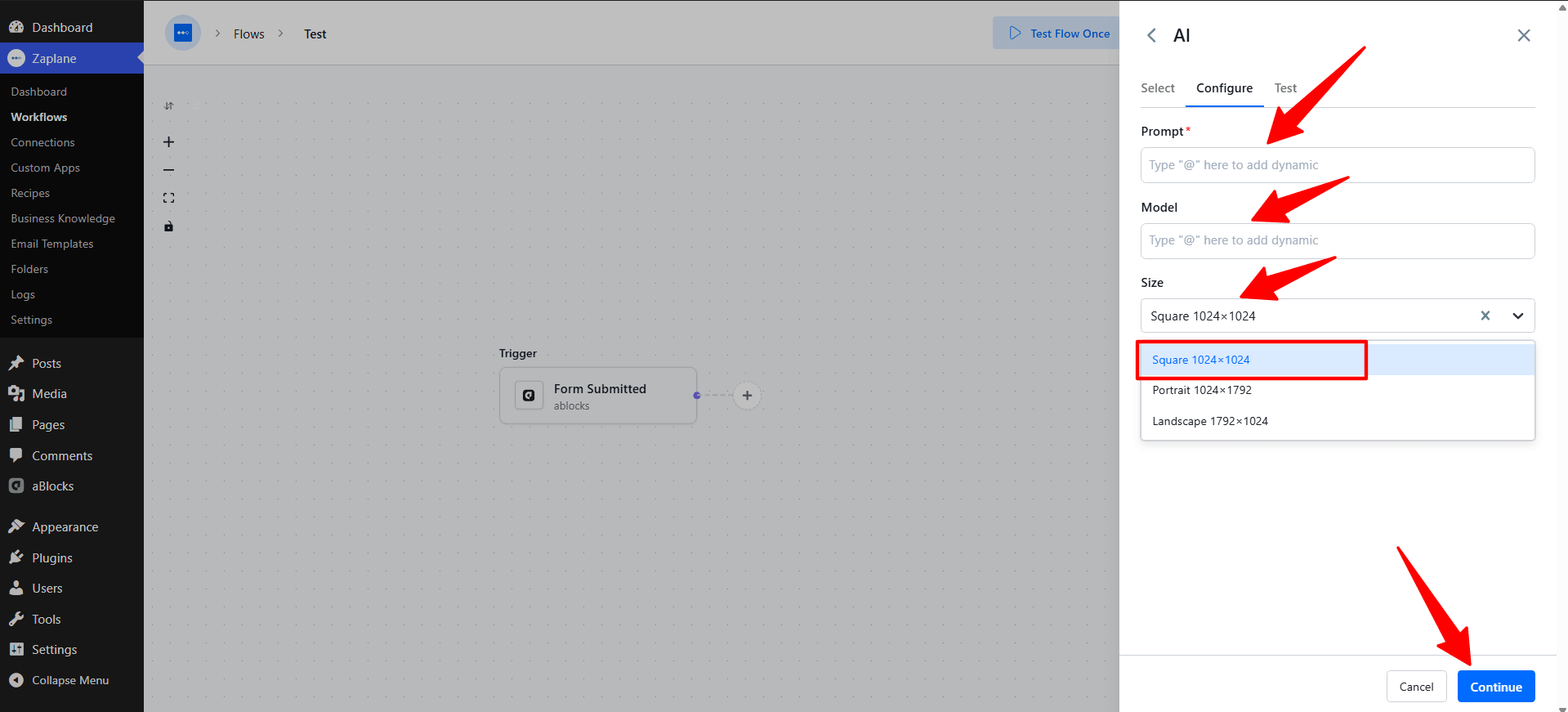Click the sort direction icon on canvas toolbar
The height and width of the screenshot is (712, 1568).
coord(168,105)
